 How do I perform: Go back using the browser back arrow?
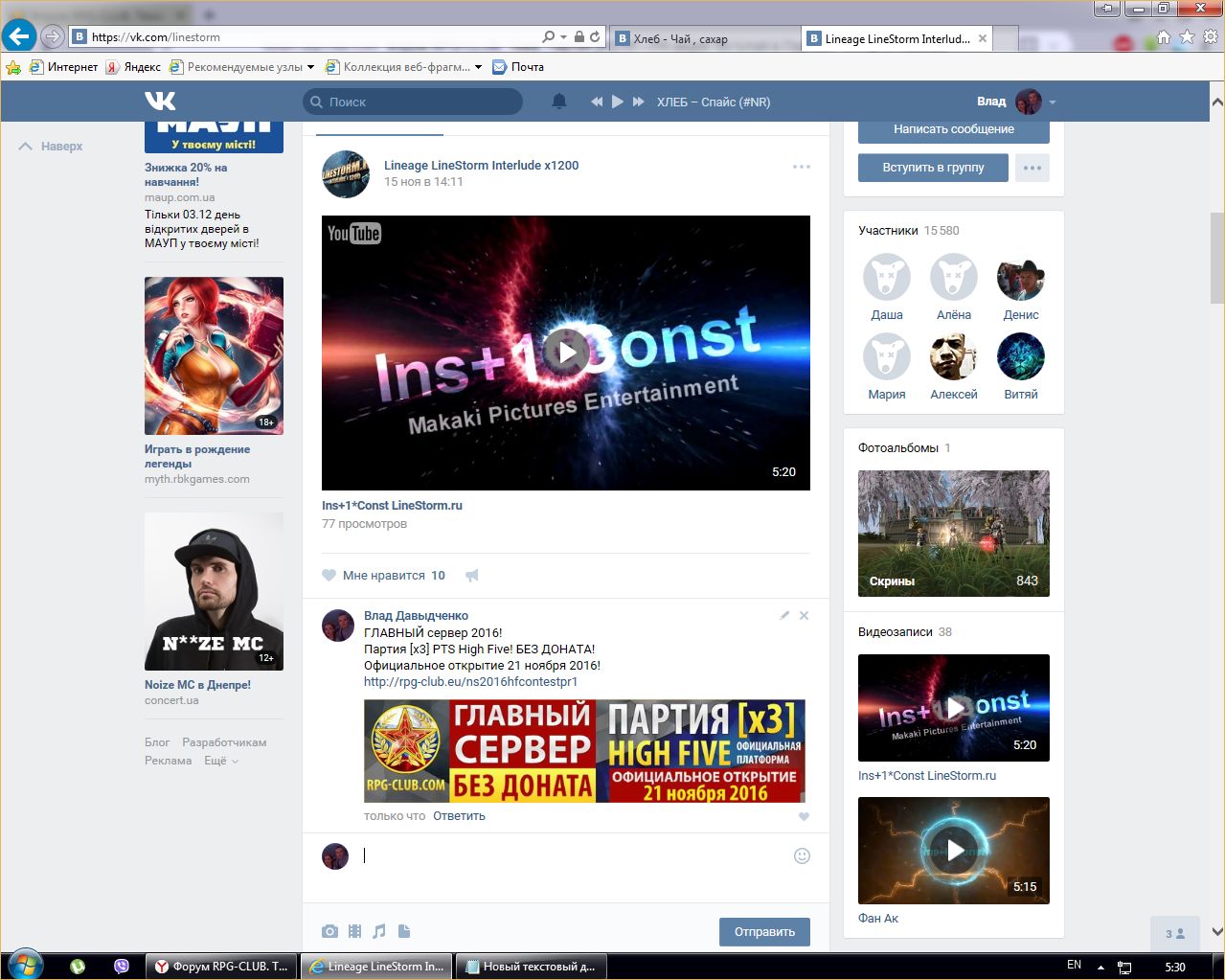click(19, 37)
